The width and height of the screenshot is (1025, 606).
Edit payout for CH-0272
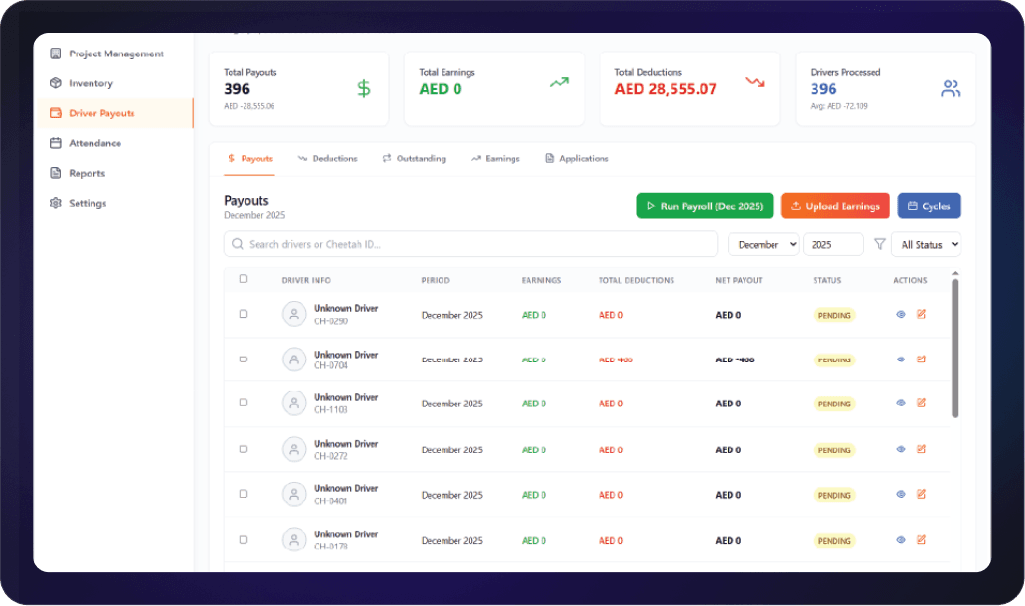[921, 449]
